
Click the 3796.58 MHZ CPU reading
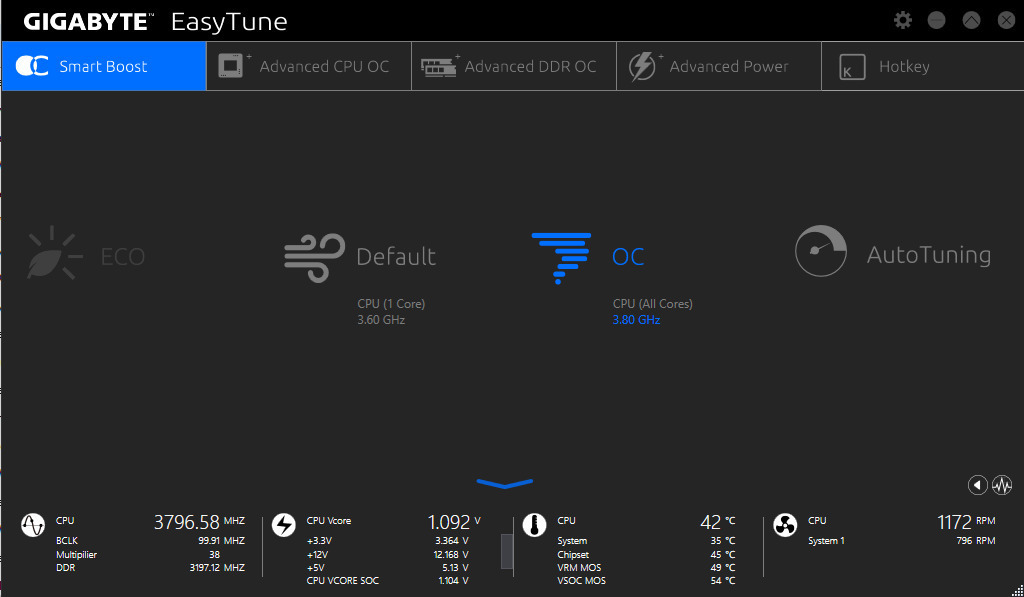pyautogui.click(x=199, y=522)
